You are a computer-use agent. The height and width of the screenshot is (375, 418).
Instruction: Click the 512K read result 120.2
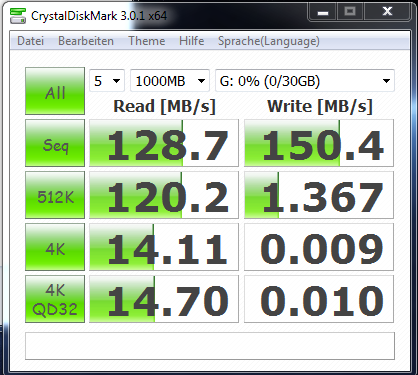(164, 195)
